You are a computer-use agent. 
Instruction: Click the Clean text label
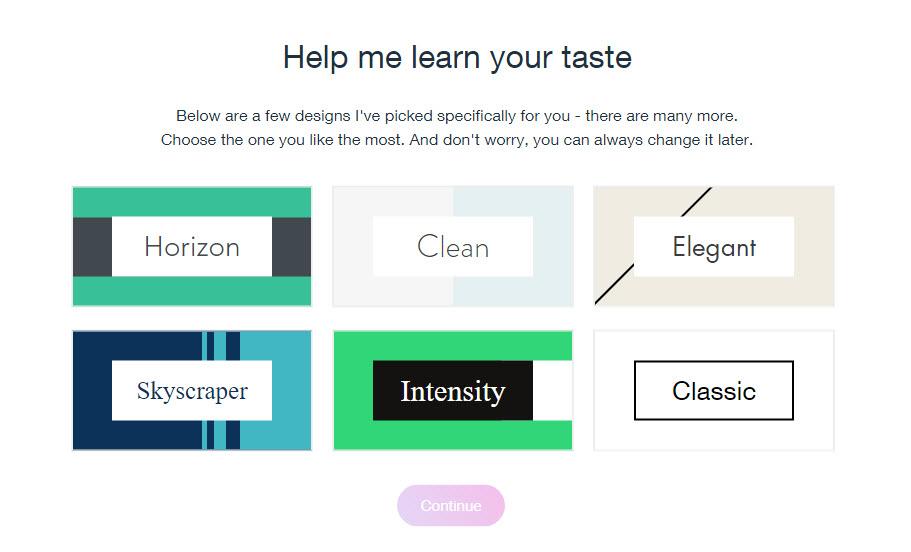coord(453,247)
